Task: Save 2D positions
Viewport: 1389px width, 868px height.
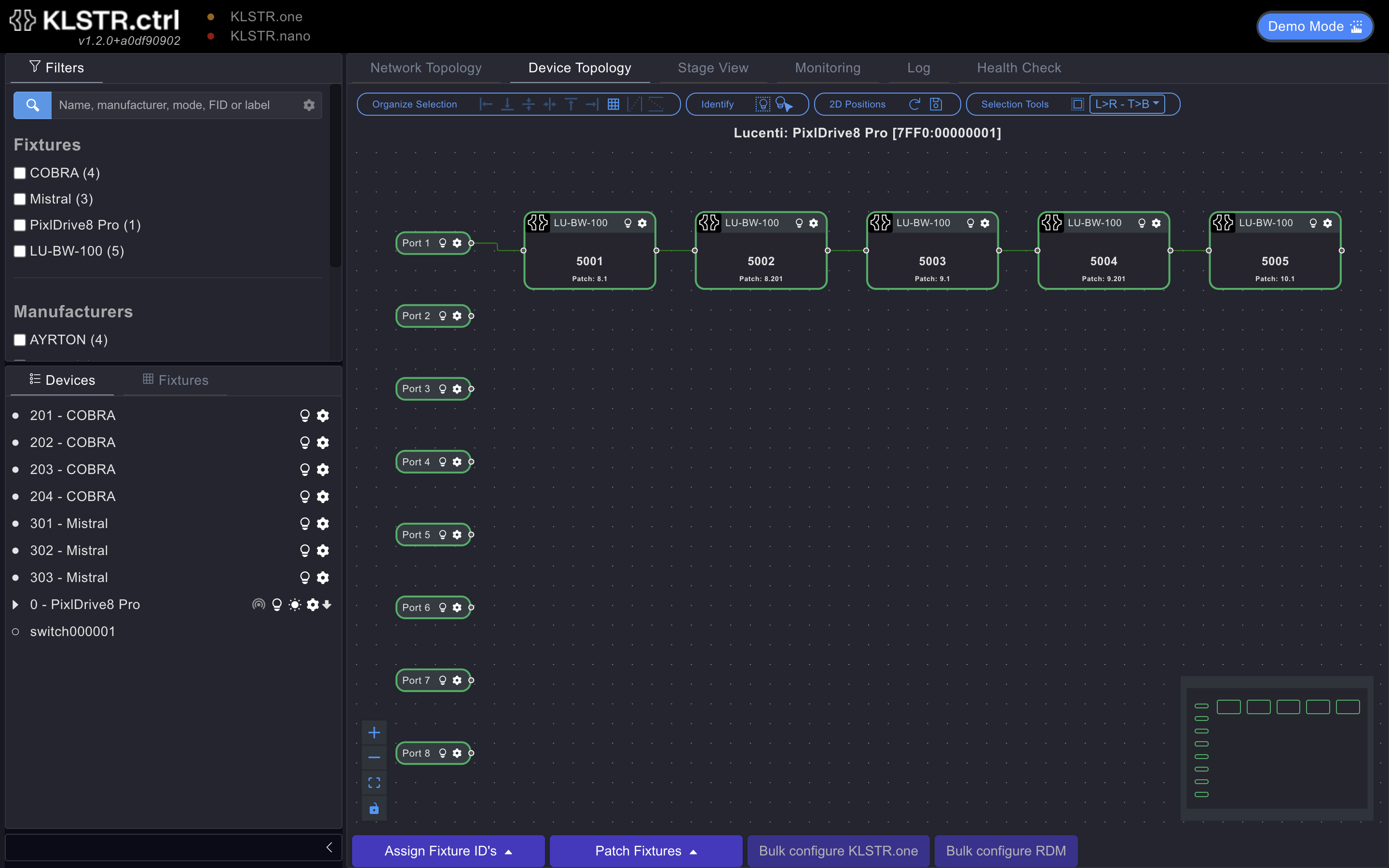Action: 936,104
